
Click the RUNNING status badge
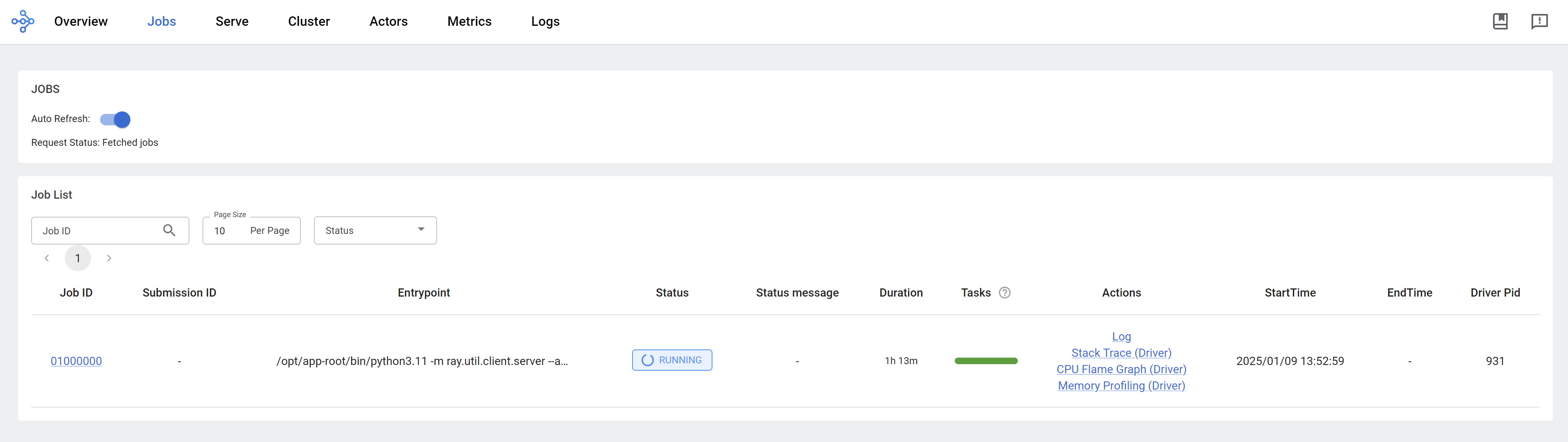(672, 360)
